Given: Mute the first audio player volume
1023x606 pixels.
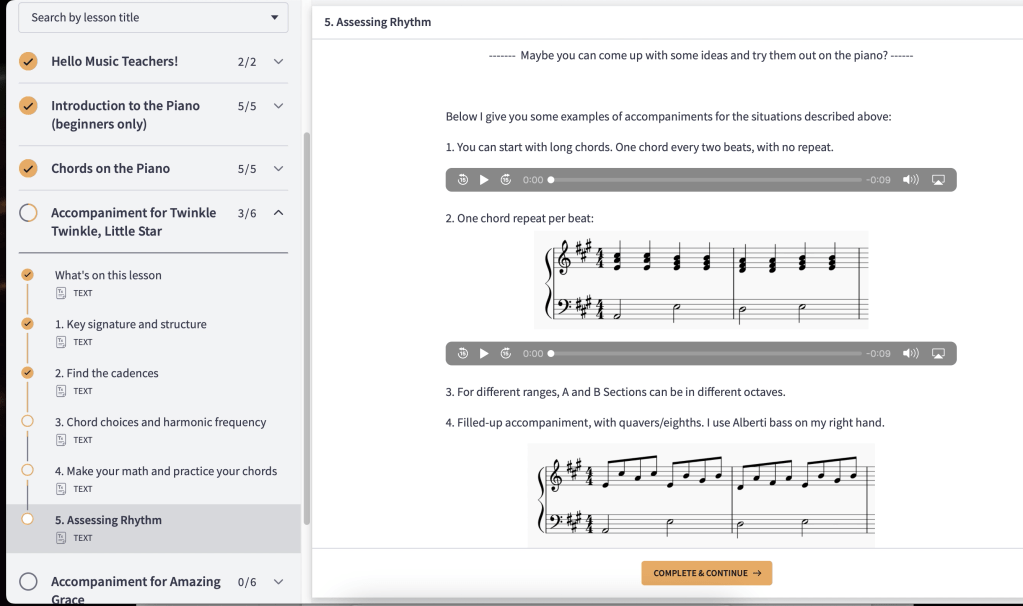Looking at the screenshot, I should pyautogui.click(x=910, y=180).
